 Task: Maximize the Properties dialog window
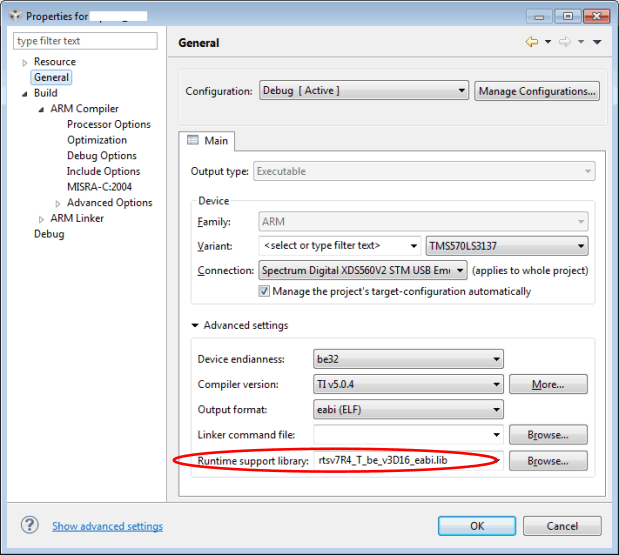click(568, 16)
